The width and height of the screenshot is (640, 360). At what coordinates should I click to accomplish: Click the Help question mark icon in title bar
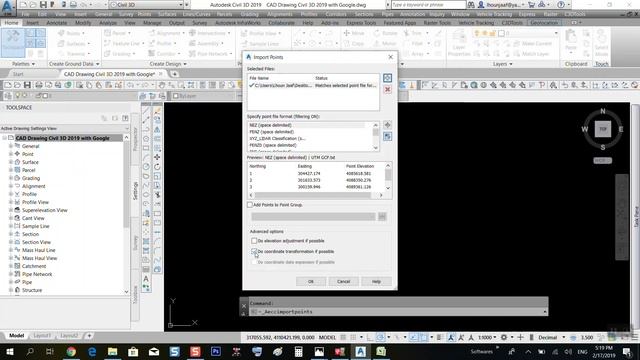tap(561, 5)
